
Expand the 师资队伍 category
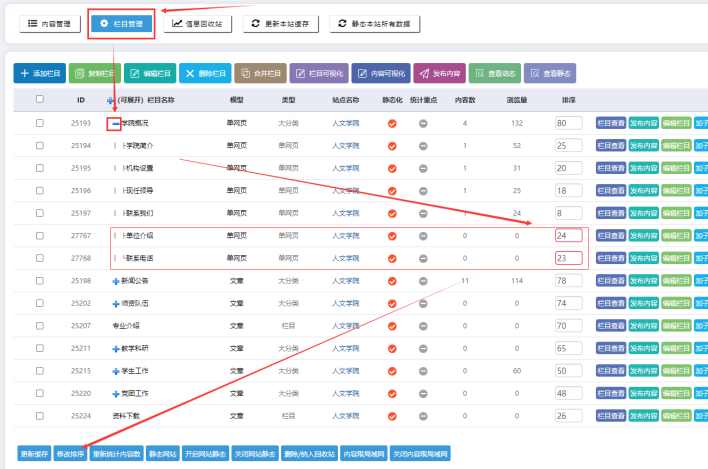pyautogui.click(x=116, y=302)
